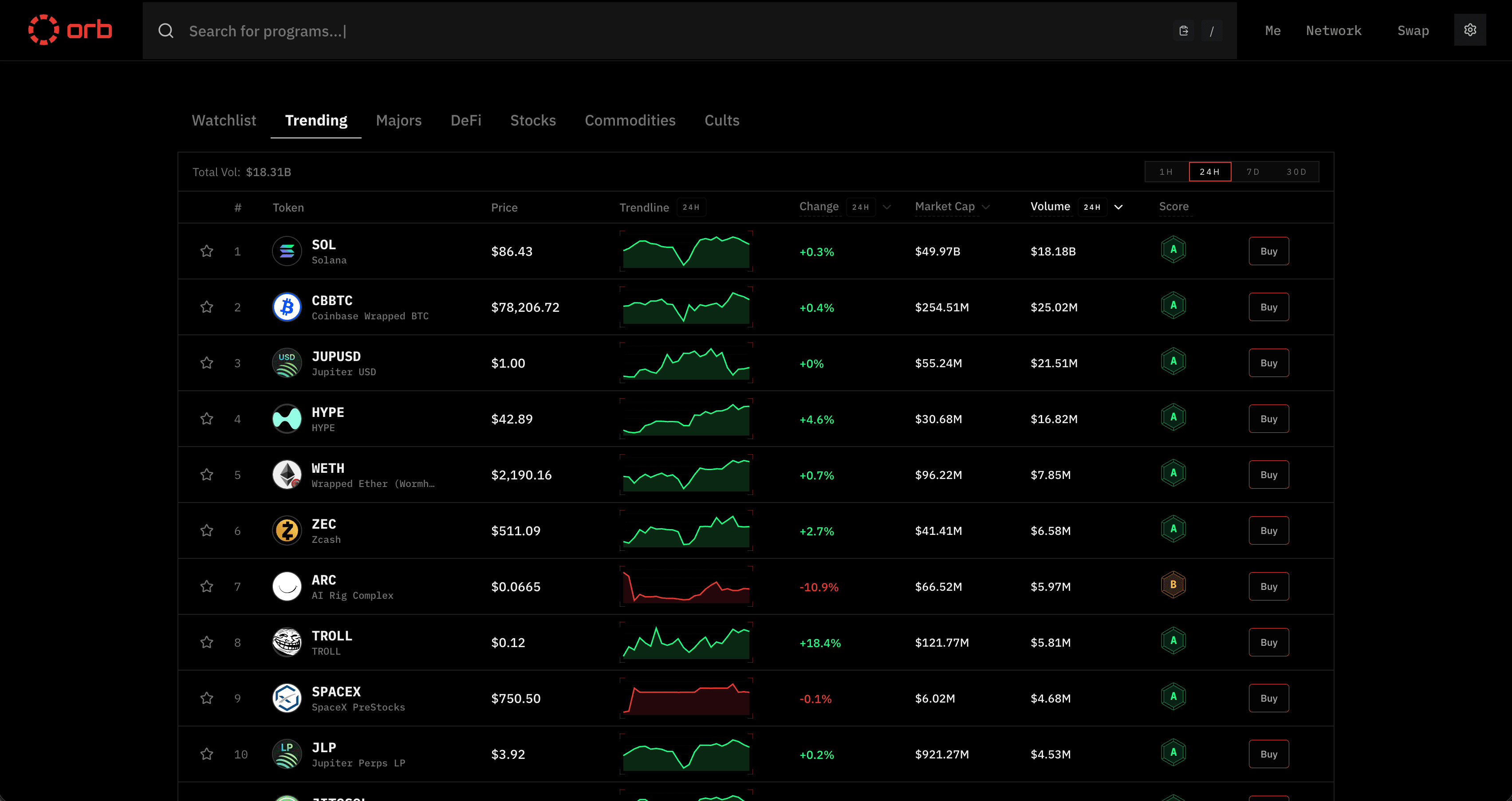The image size is (1512, 801).
Task: Toggle the watchlist star for HYPE
Action: [207, 419]
